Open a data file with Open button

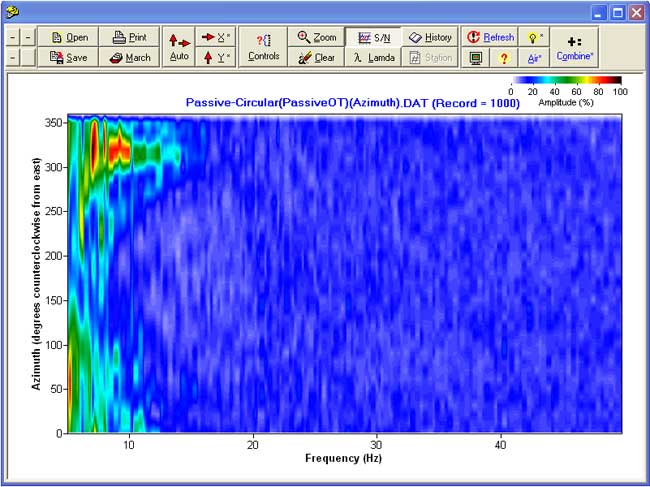tap(68, 37)
